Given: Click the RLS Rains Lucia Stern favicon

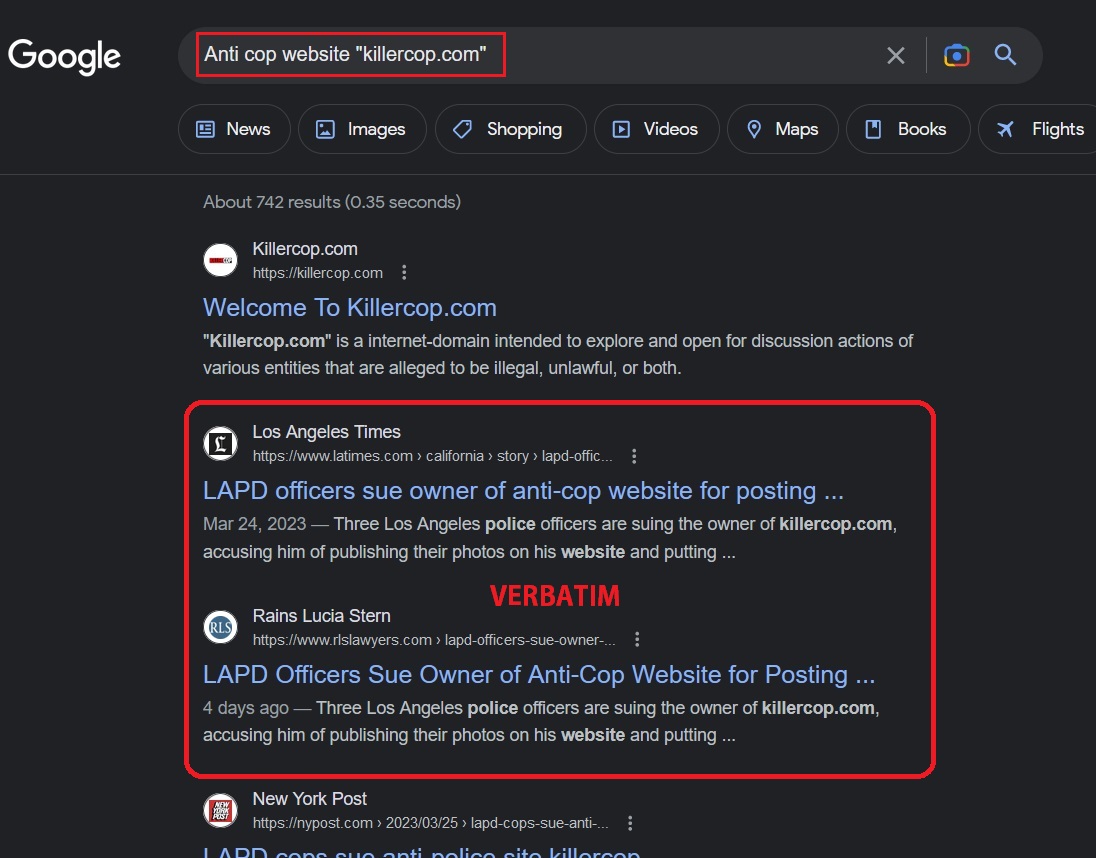Looking at the screenshot, I should 220,627.
